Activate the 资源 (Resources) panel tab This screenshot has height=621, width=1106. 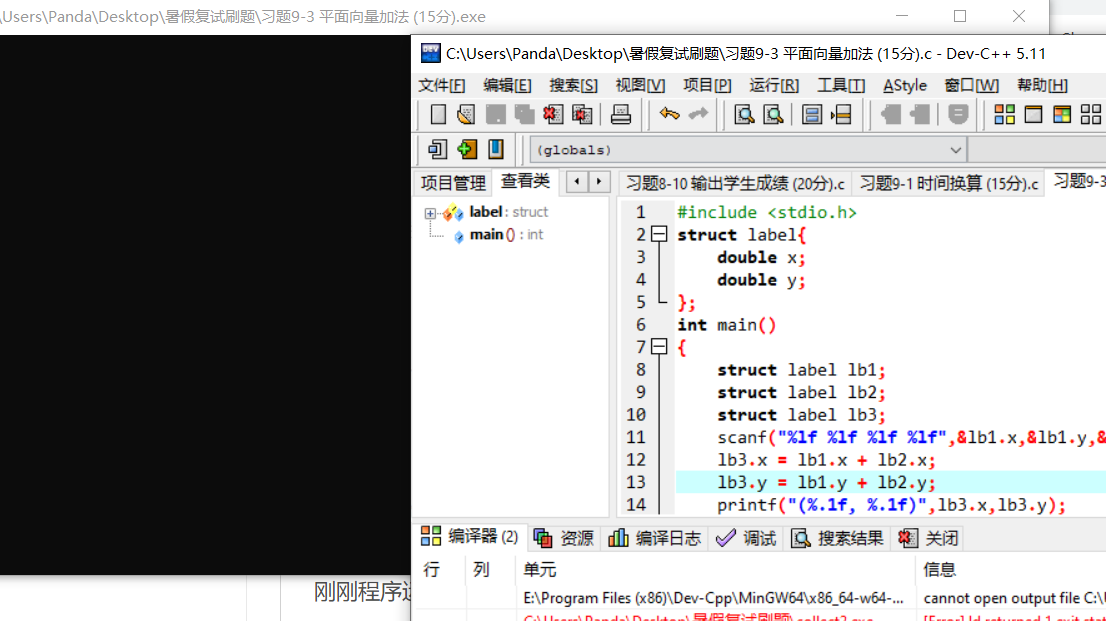click(x=563, y=538)
